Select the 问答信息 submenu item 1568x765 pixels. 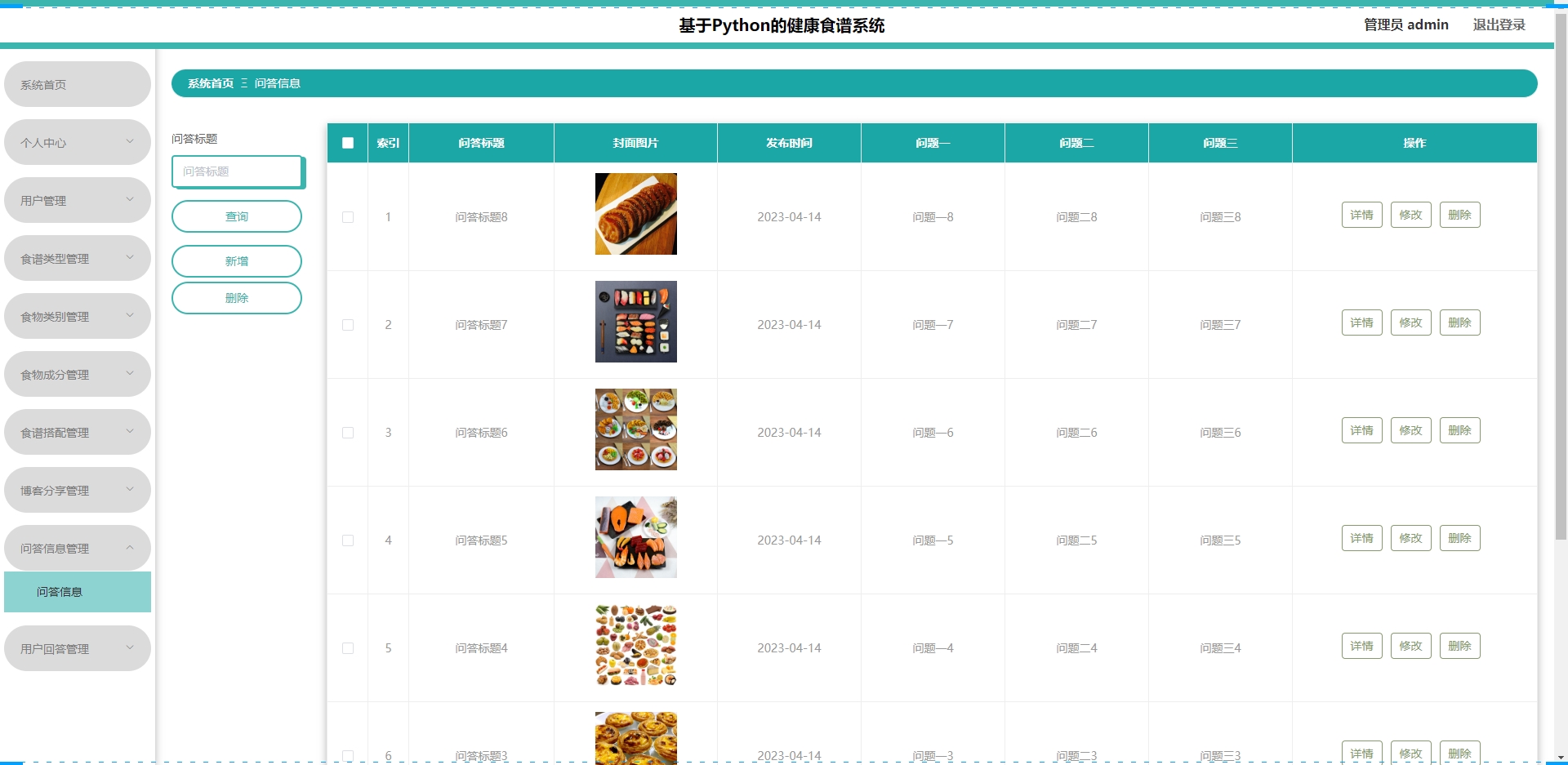78,592
